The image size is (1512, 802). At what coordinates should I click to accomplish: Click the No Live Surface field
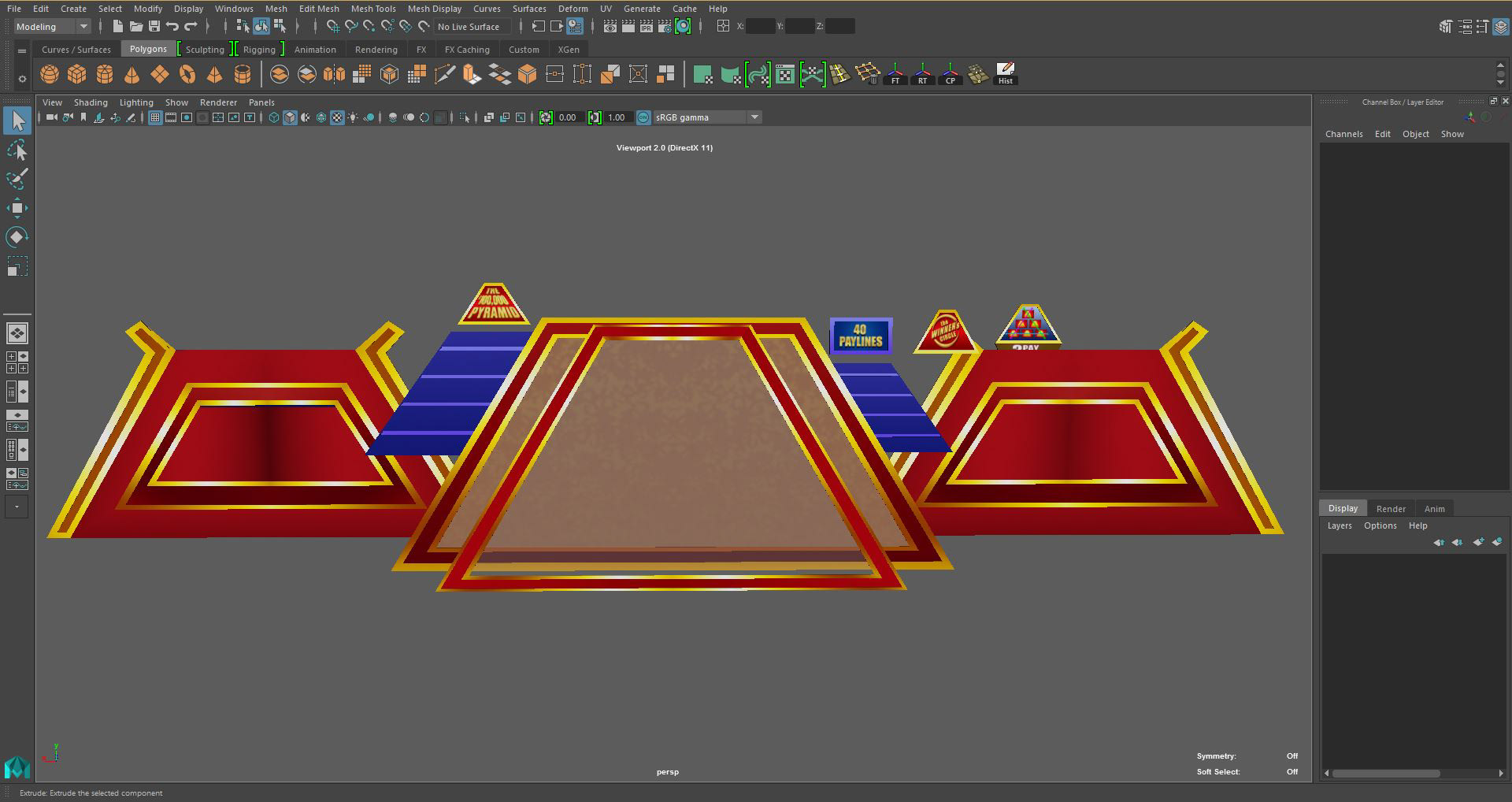coord(472,27)
